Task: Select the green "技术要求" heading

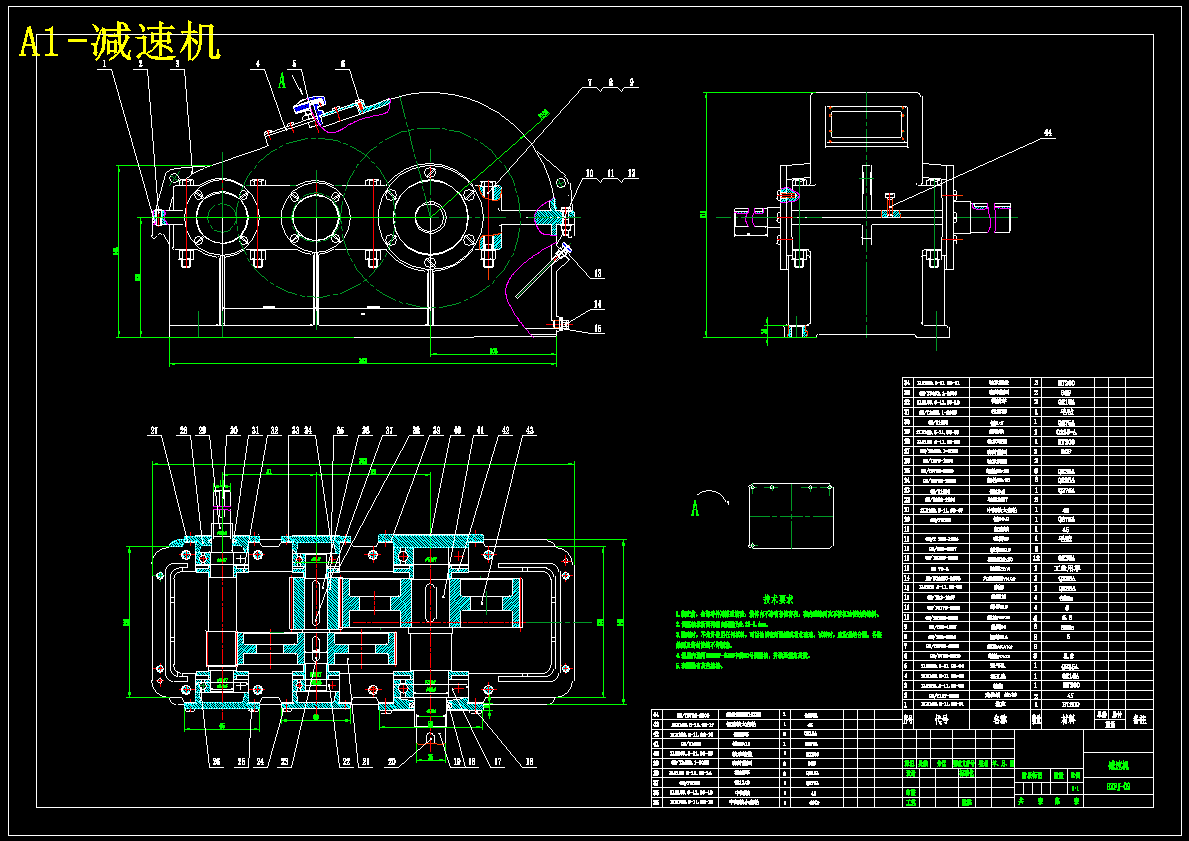Action: click(777, 599)
